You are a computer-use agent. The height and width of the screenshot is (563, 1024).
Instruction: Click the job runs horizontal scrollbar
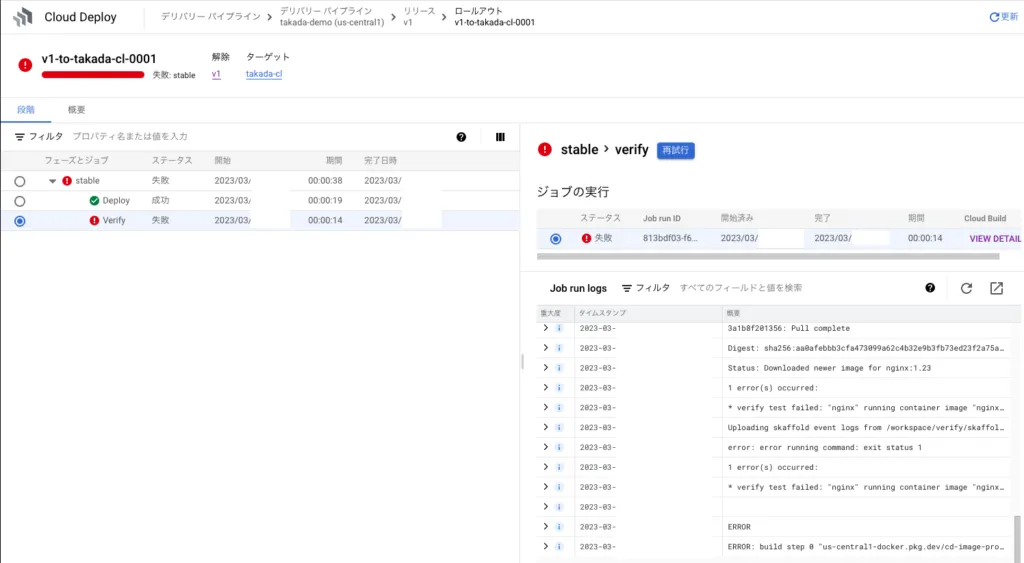point(768,257)
